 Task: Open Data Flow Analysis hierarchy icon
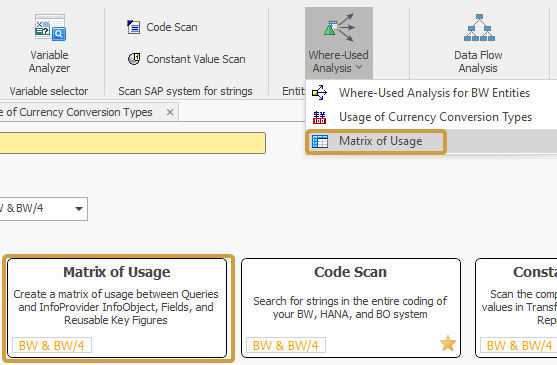[x=479, y=28]
